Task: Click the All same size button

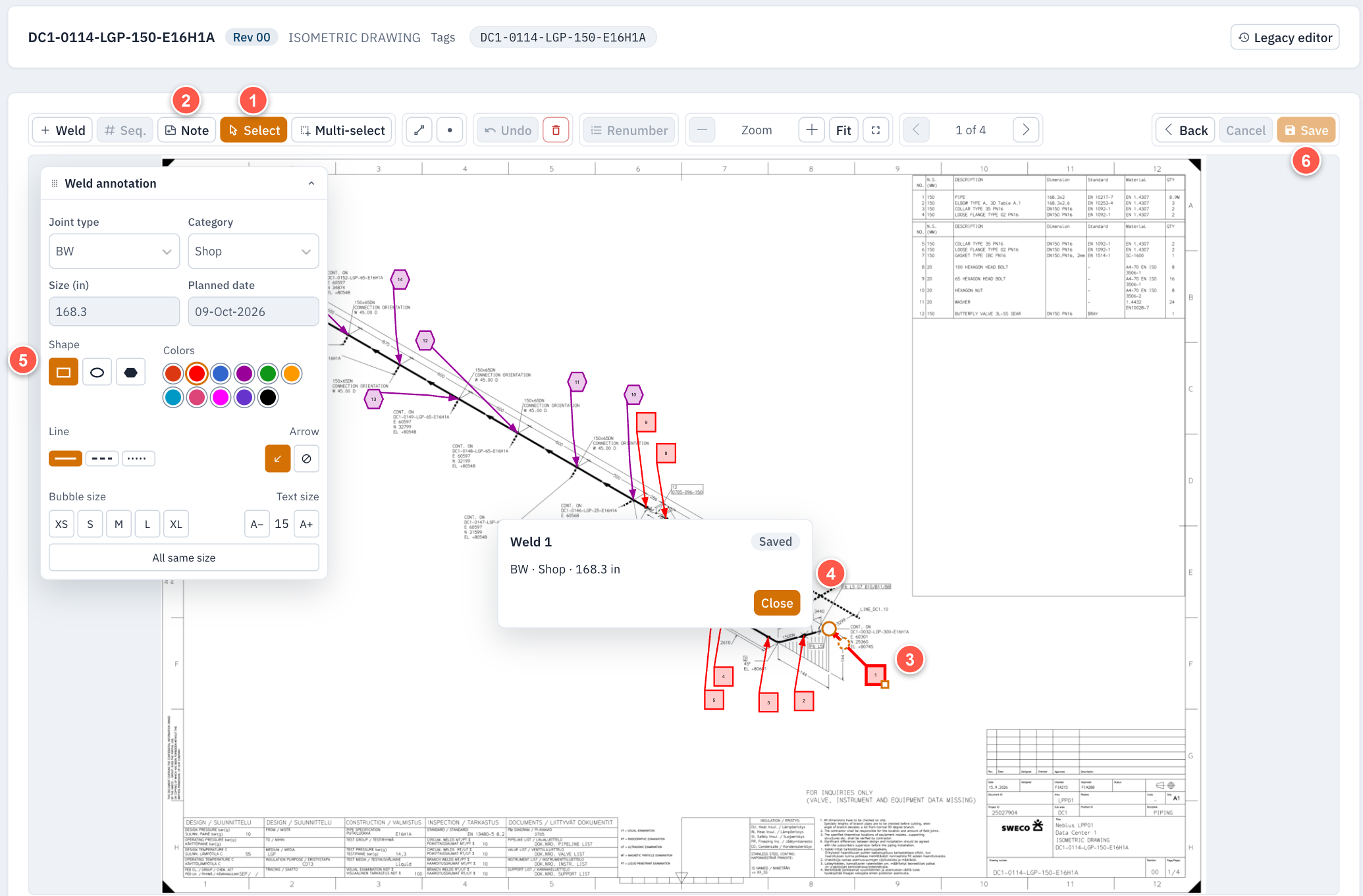Action: click(184, 558)
